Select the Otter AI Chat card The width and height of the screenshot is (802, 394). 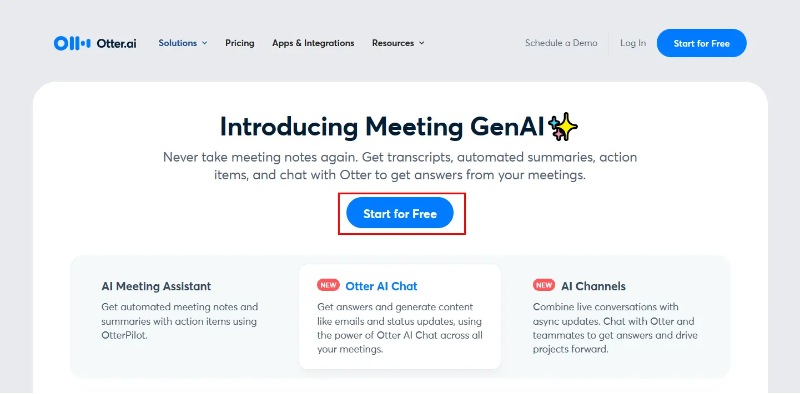tap(400, 316)
